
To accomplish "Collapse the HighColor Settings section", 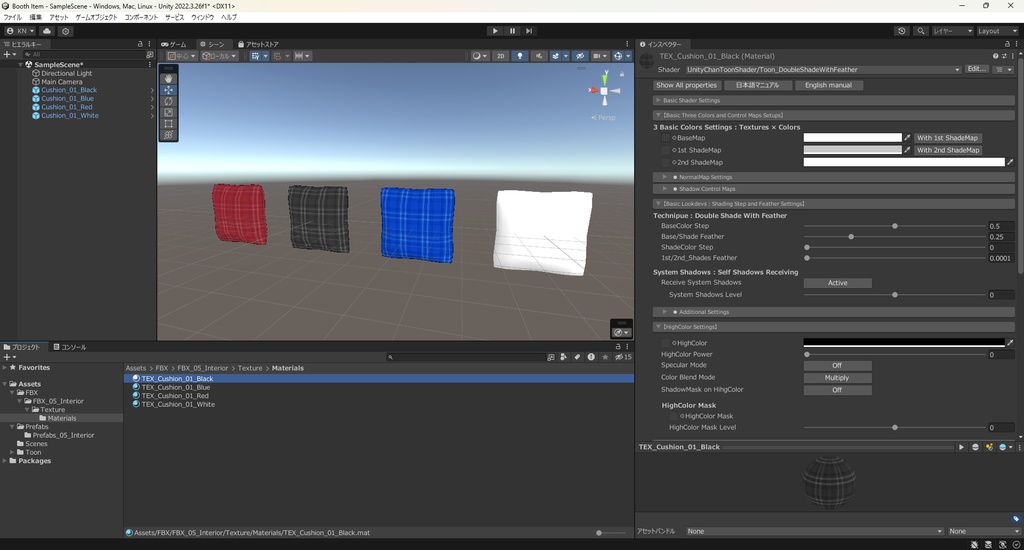I will [x=833, y=327].
